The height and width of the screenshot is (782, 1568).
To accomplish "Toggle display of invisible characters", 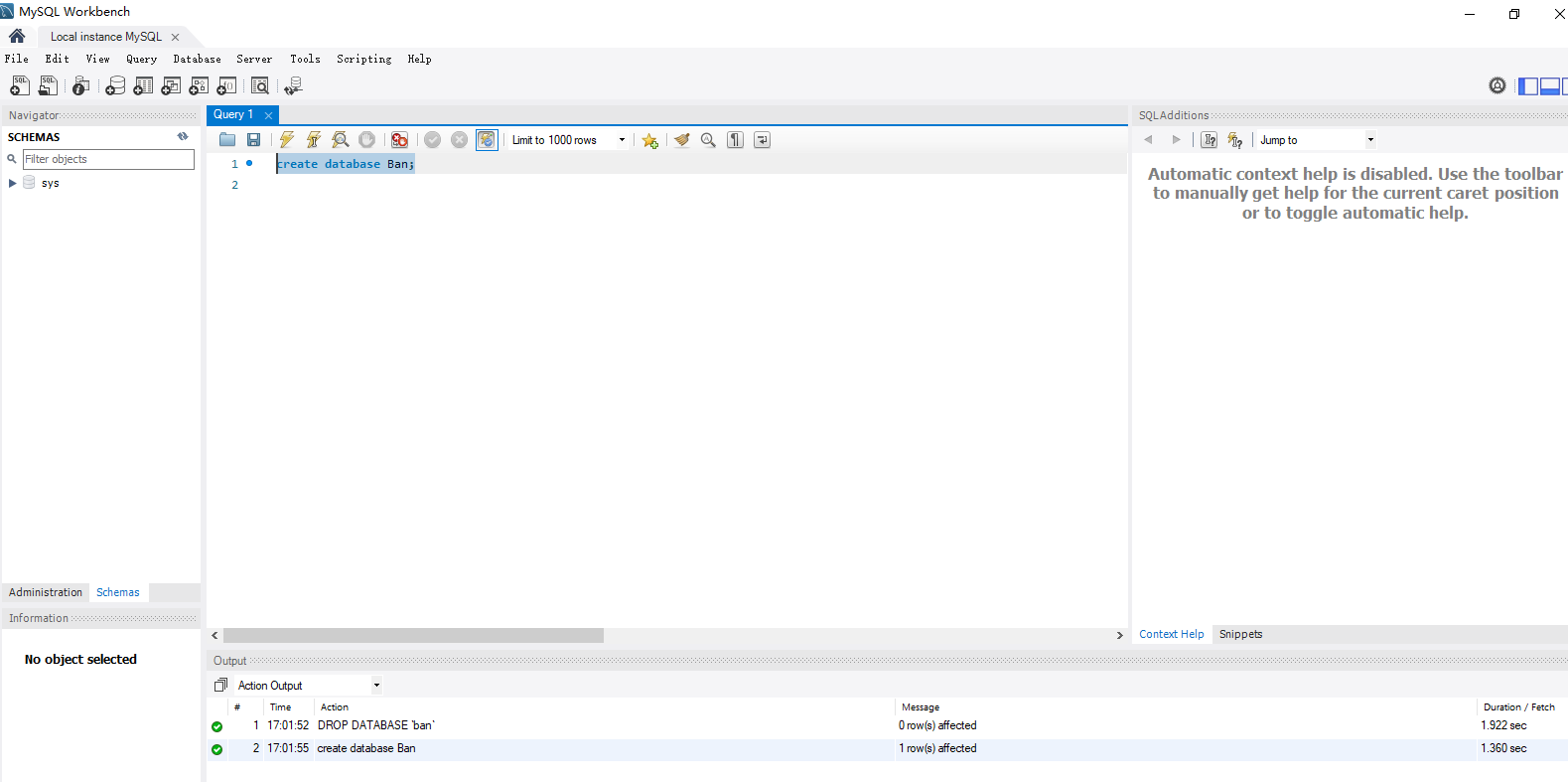I will [x=735, y=140].
